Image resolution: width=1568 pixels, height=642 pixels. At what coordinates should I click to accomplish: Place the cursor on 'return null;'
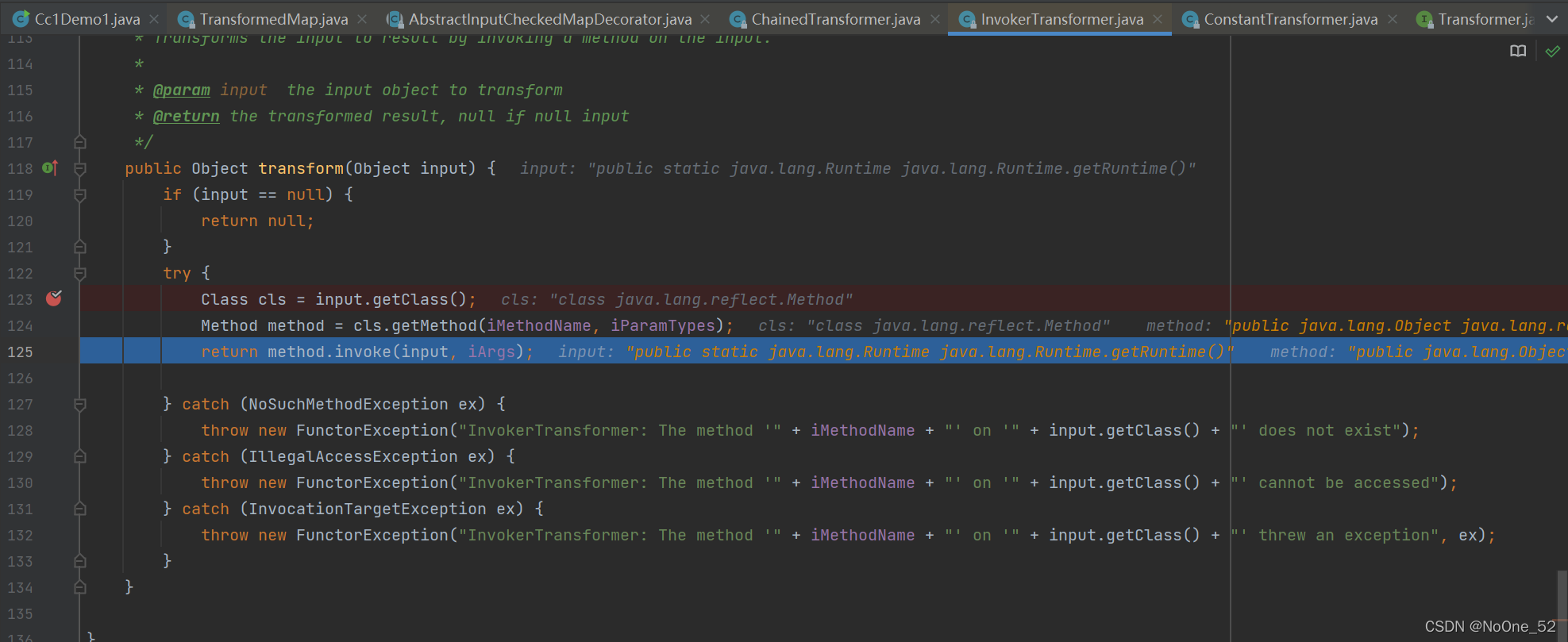click(258, 221)
